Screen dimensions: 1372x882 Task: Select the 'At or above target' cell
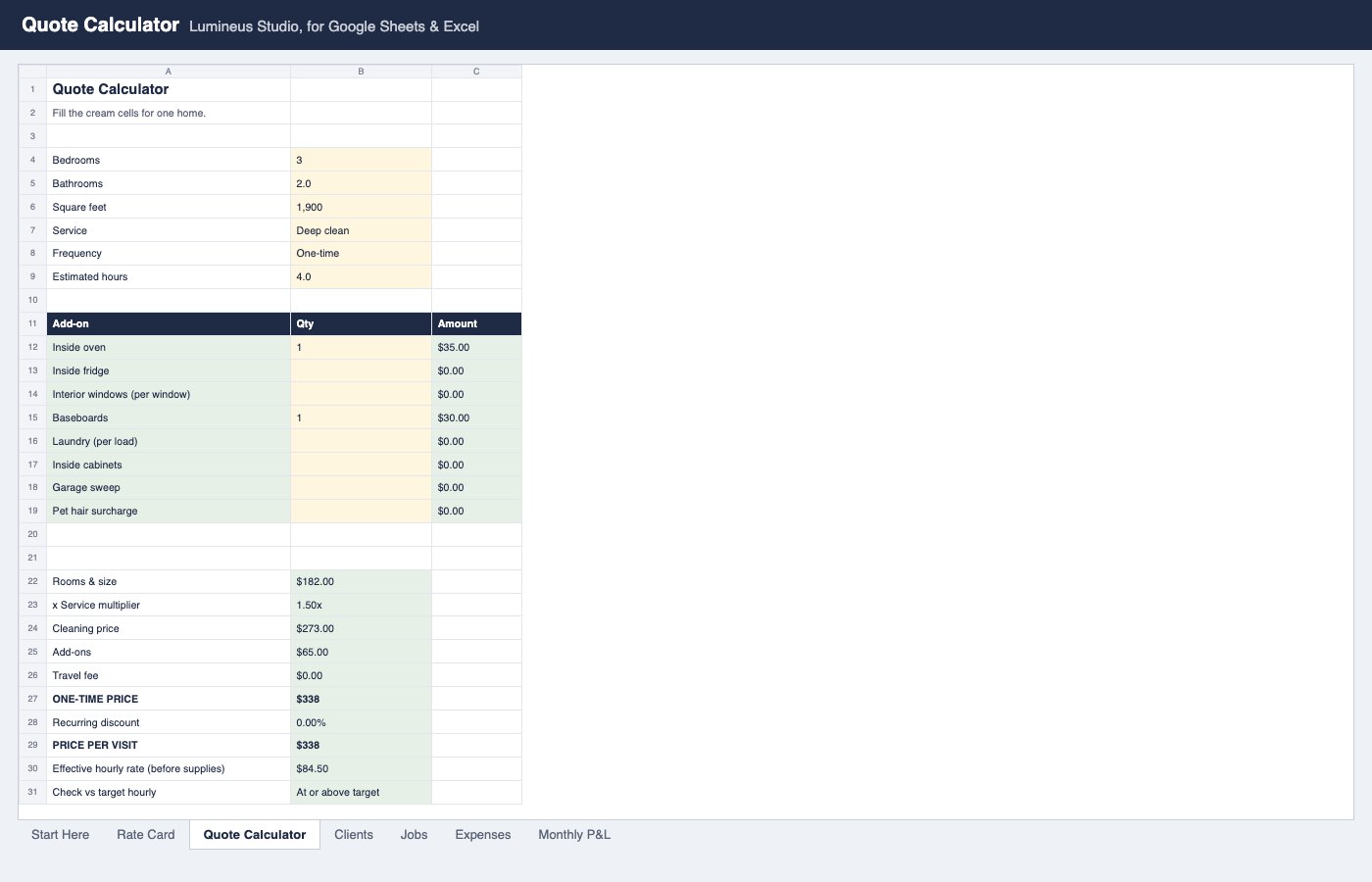point(361,792)
